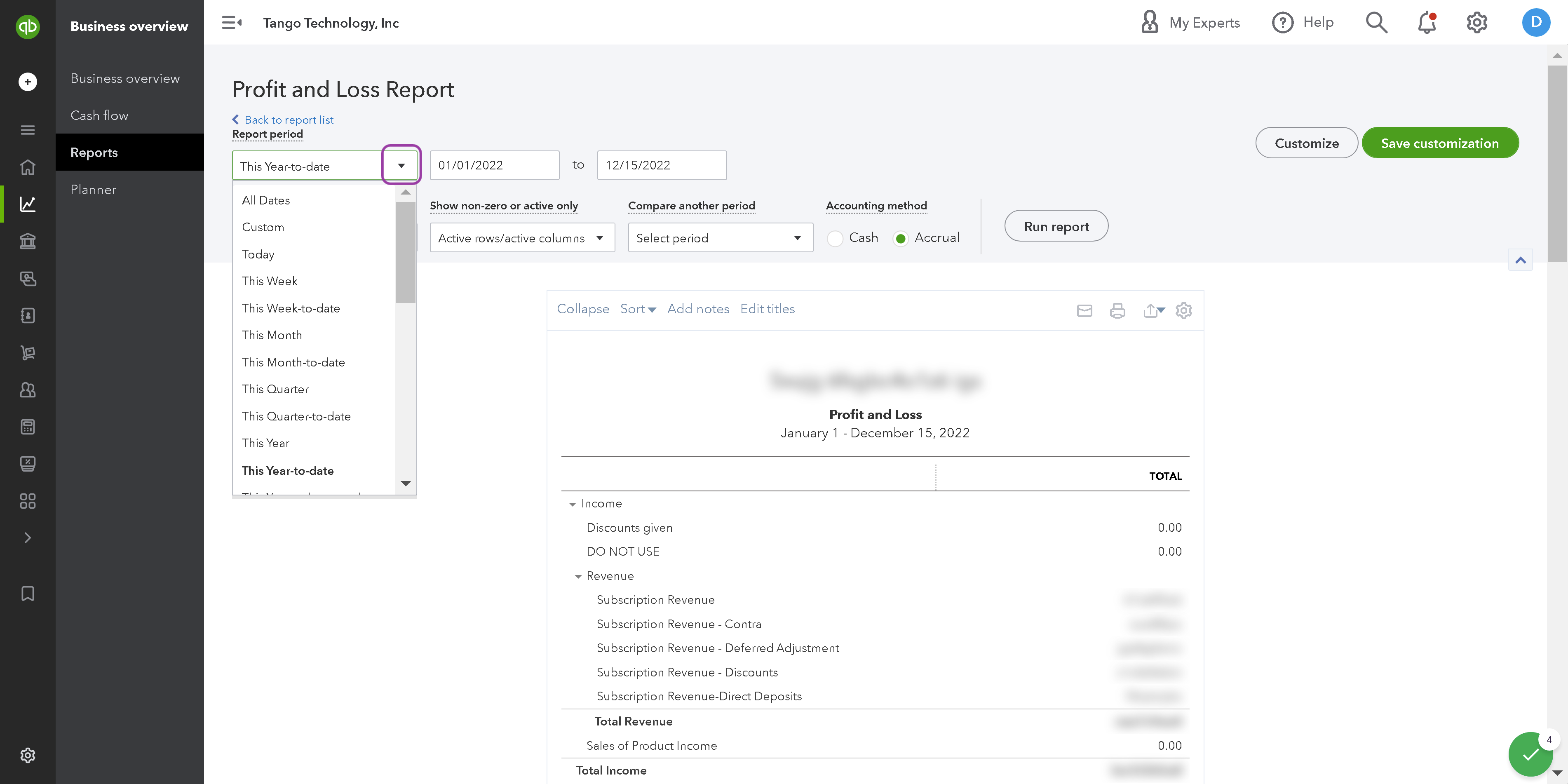Click the search magnifier icon
Screen dimensions: 1568x784
pos(1376,23)
